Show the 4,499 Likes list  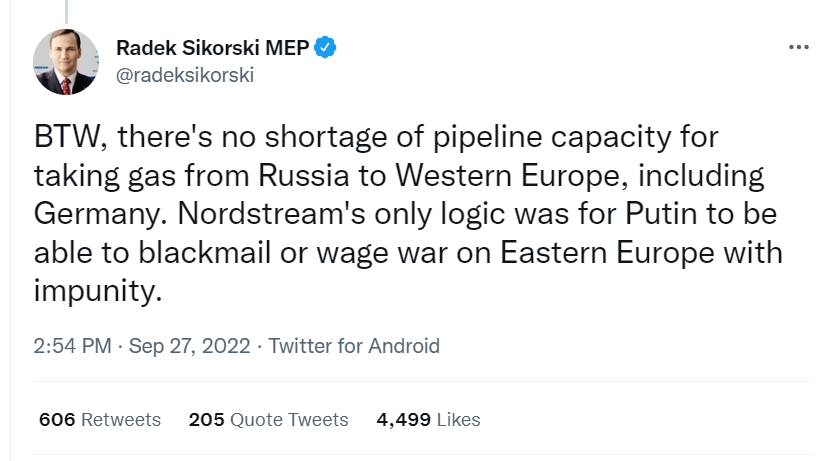[428, 419]
